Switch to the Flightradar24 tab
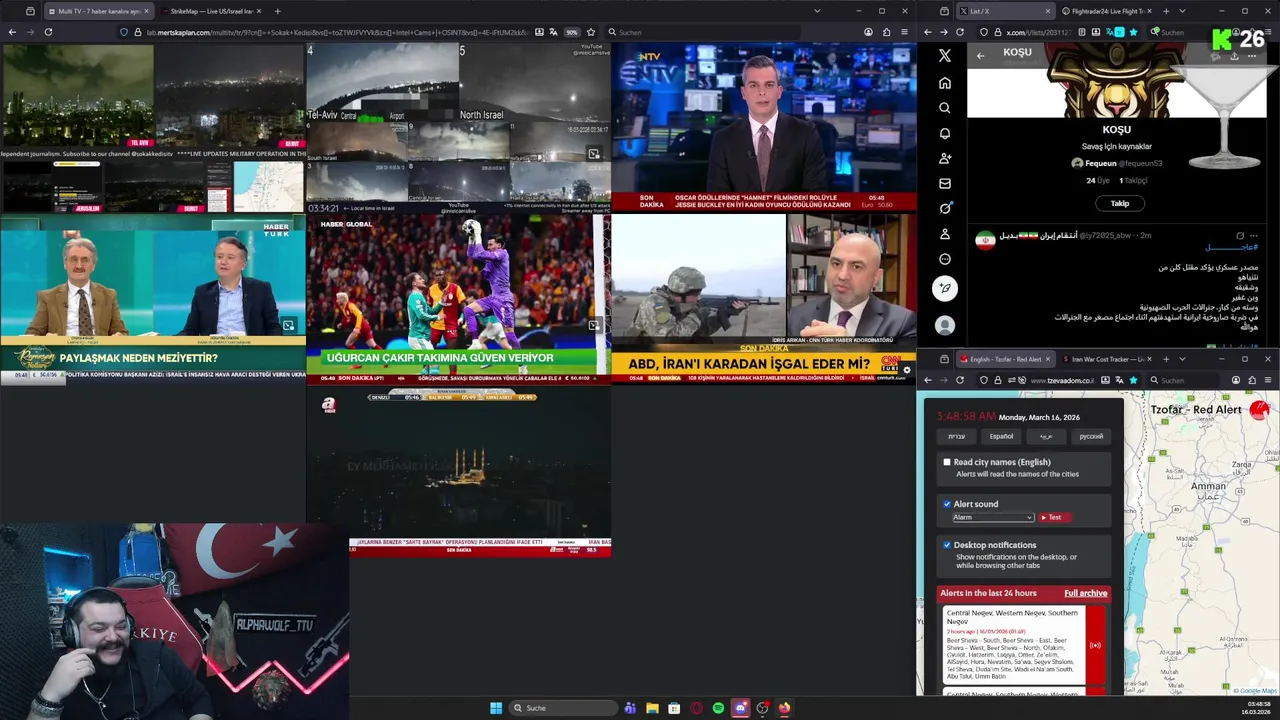 [1106, 11]
